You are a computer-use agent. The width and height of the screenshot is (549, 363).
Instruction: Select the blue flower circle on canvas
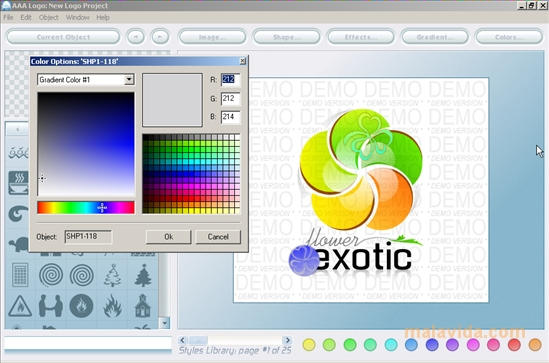(x=304, y=261)
